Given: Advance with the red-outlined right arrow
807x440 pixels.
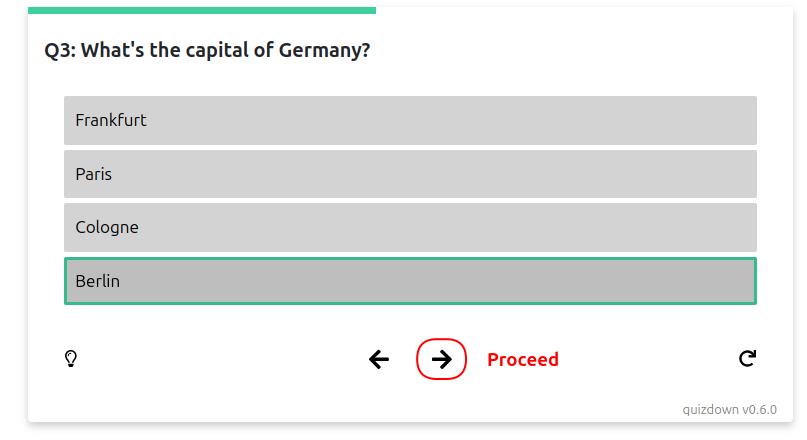Looking at the screenshot, I should click(x=442, y=359).
